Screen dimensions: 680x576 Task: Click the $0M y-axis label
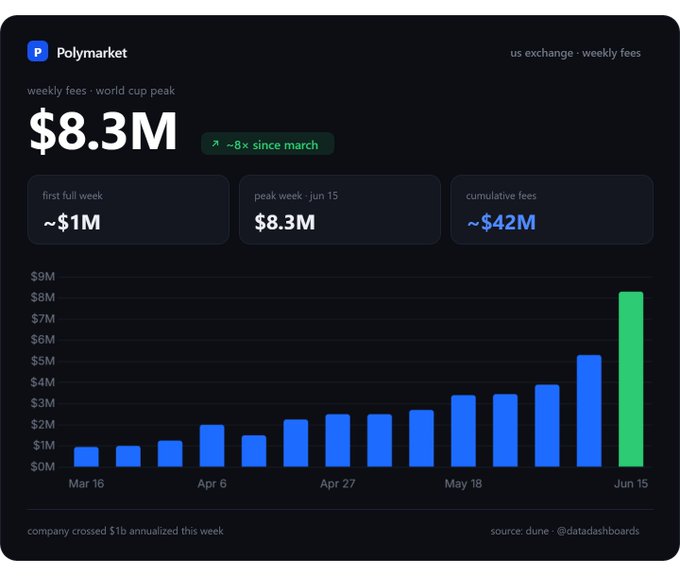coord(42,467)
